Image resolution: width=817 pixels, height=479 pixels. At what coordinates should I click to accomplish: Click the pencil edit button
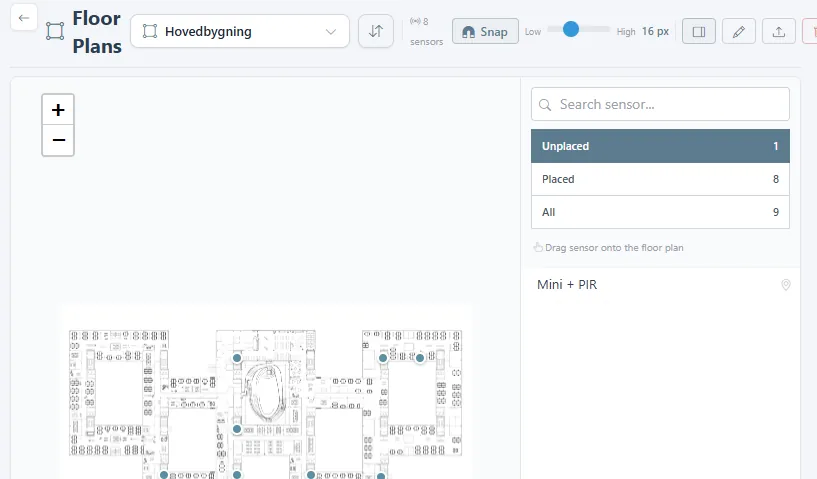point(738,32)
